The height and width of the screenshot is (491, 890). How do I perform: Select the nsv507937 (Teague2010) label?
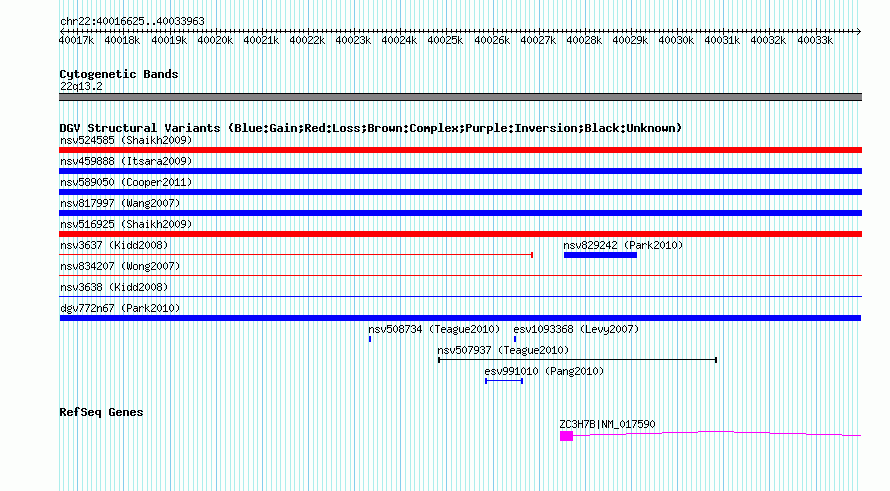[x=503, y=350]
